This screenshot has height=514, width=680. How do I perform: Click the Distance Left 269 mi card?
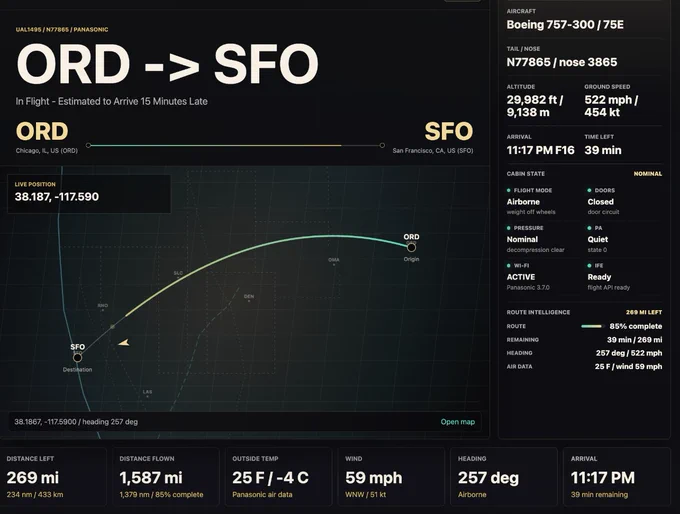tap(53, 477)
